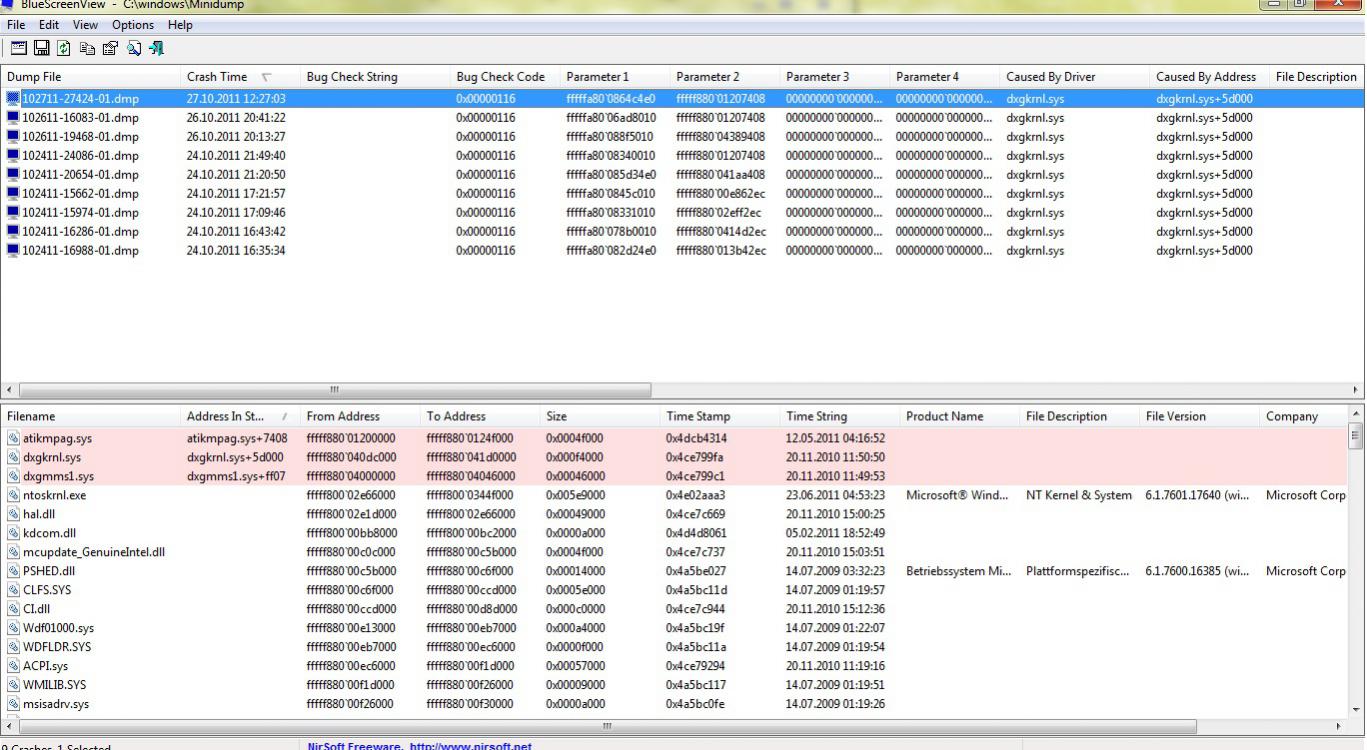Select mcupdate_GenuineIntel.dll row

[x=675, y=552]
